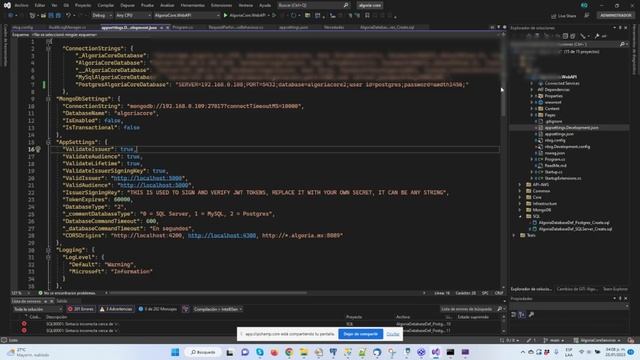640x360 pixels.
Task: Select Startup.cs in Solution Explorer
Action: [x=553, y=172]
